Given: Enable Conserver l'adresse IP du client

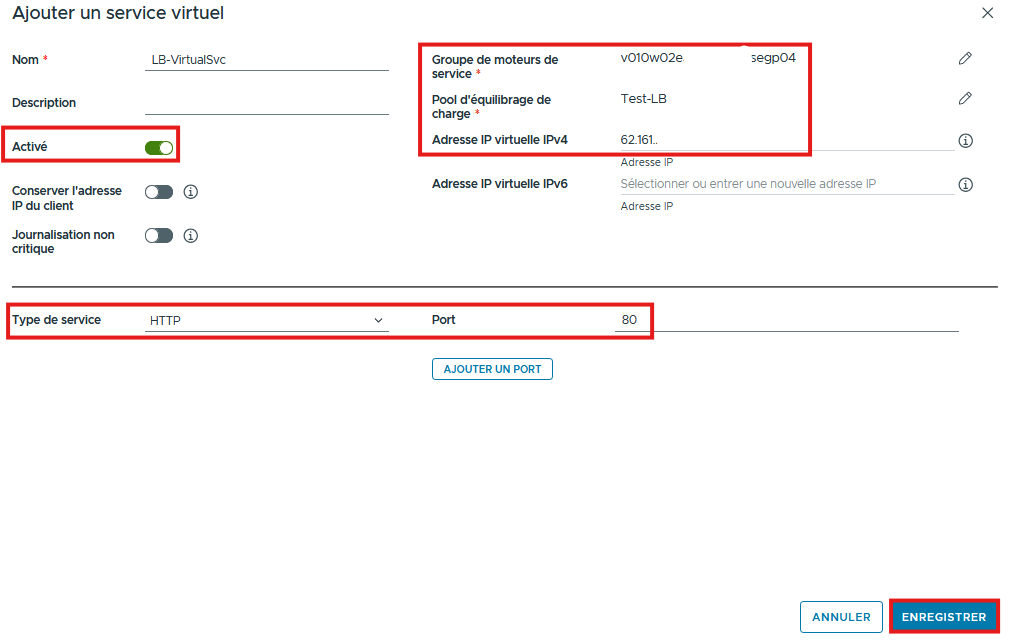Looking at the screenshot, I should click(x=159, y=192).
